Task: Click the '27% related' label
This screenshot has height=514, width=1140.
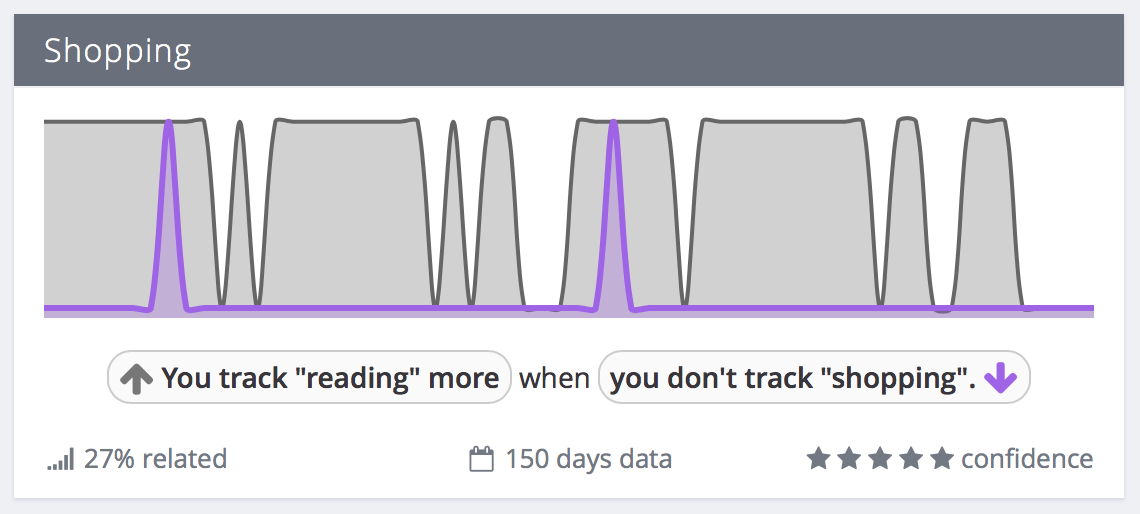Action: pos(156,459)
